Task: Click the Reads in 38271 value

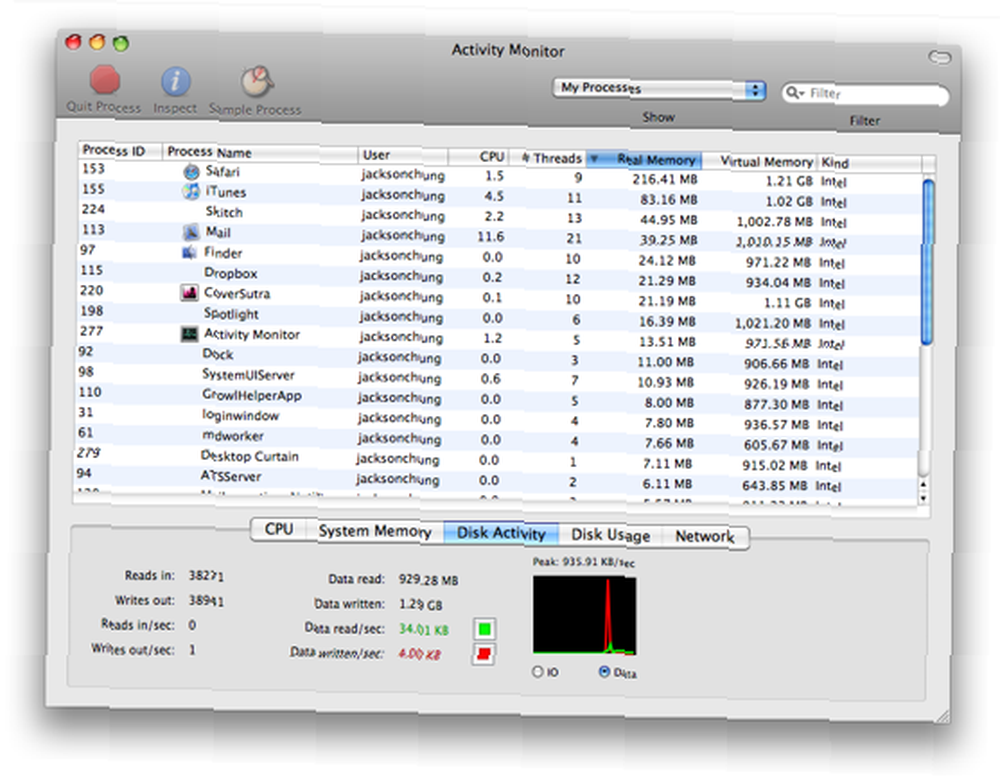Action: (x=206, y=575)
